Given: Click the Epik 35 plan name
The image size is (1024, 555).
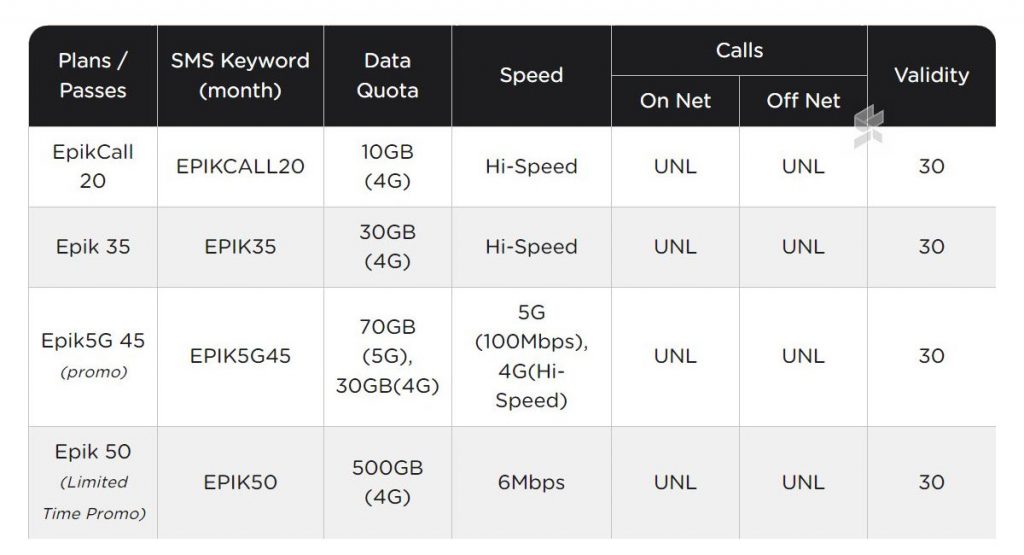Looking at the screenshot, I should click(93, 247).
